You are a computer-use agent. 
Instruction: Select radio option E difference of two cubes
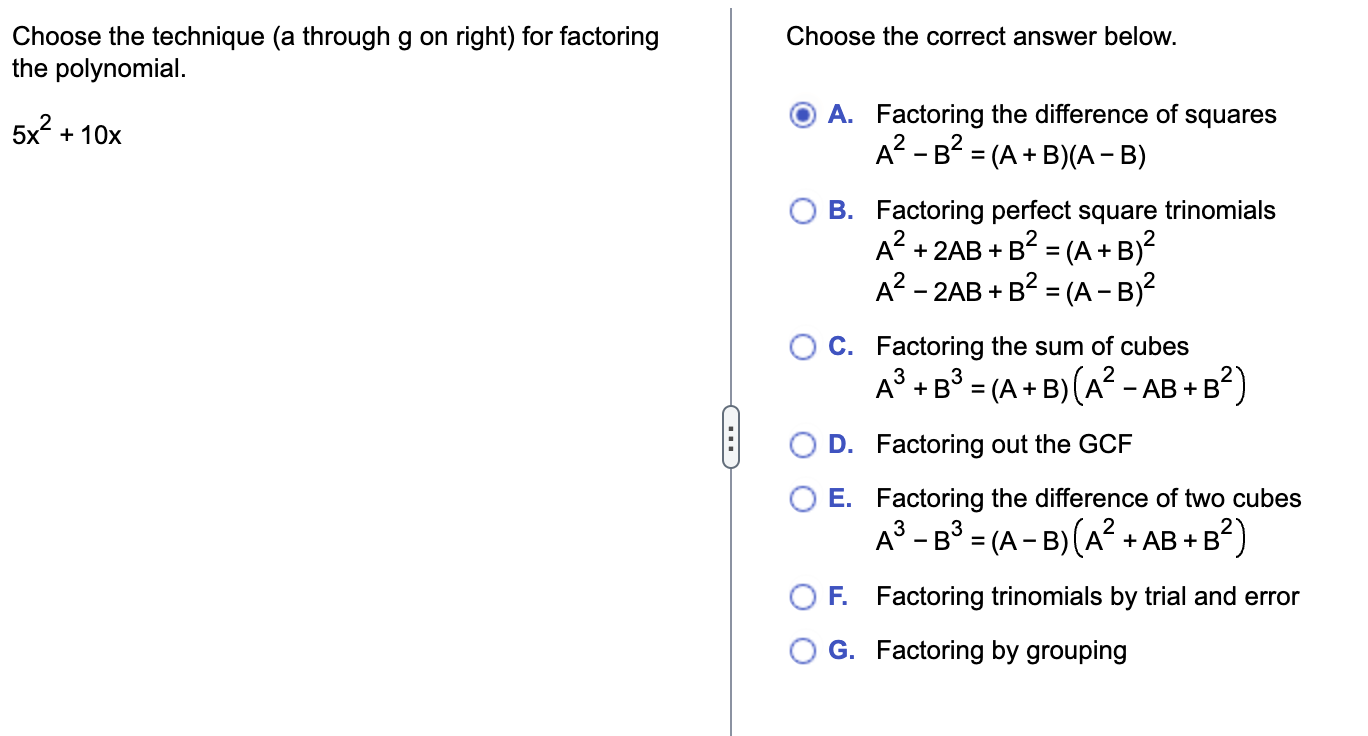click(x=804, y=498)
